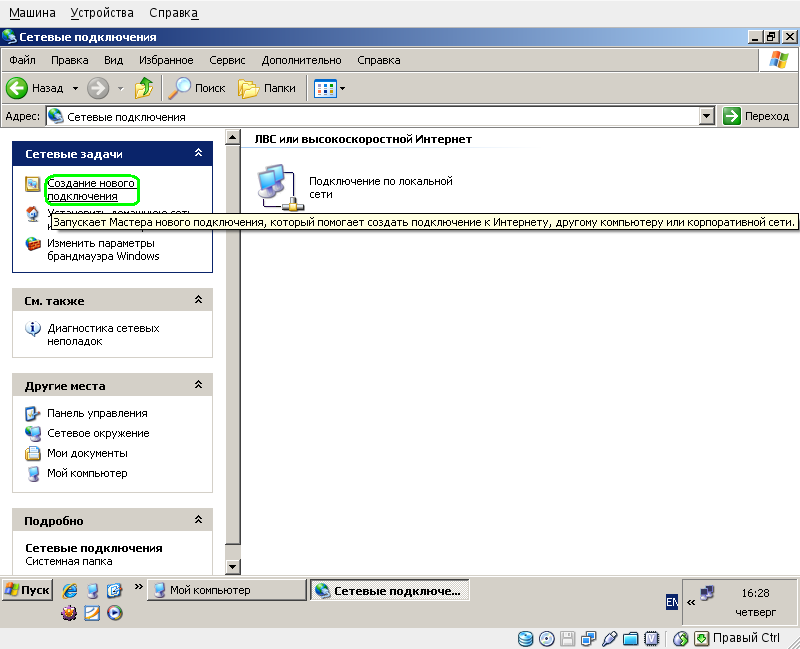Click the VirtualBox virtualization chip icon
This screenshot has height=649, width=800.
click(x=652, y=638)
